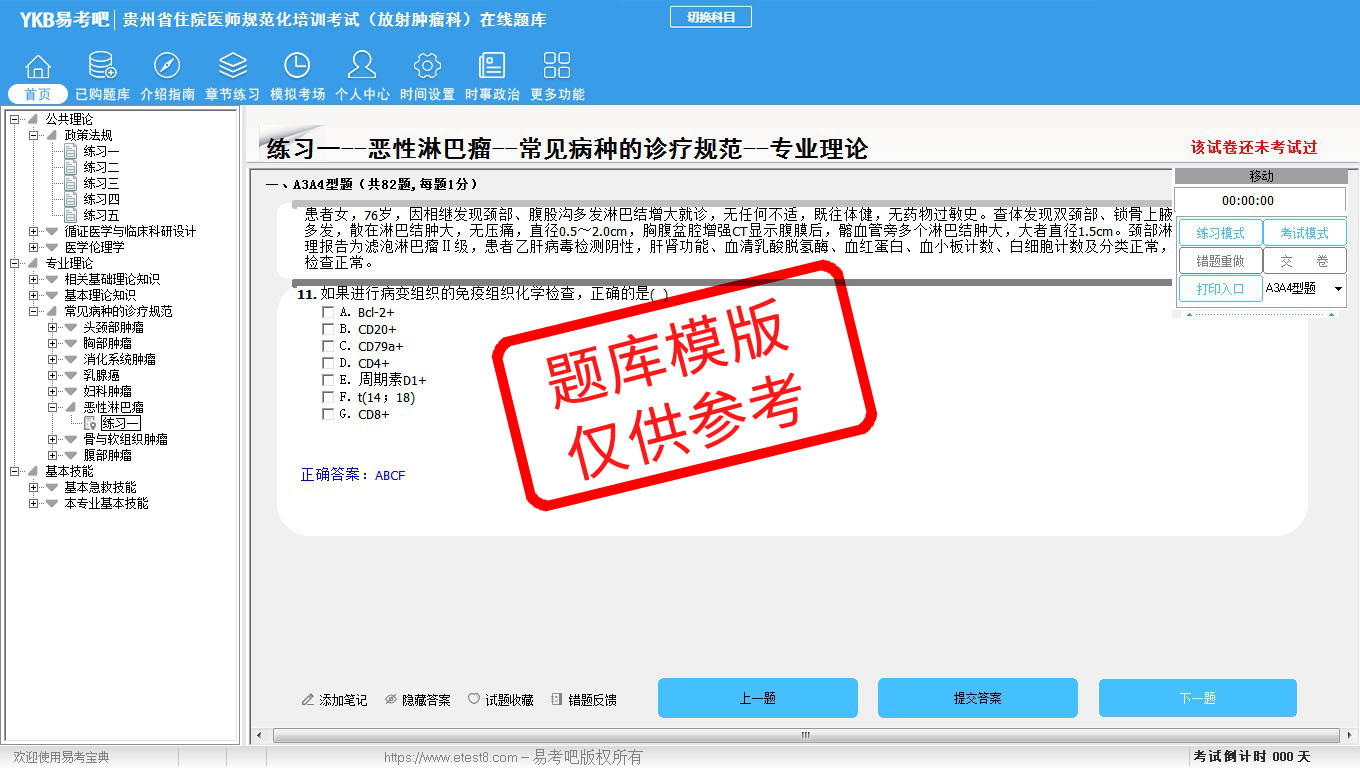The width and height of the screenshot is (1360, 768).
Task: Expand the 头颈部肿瘤 tree node
Action: (x=53, y=327)
